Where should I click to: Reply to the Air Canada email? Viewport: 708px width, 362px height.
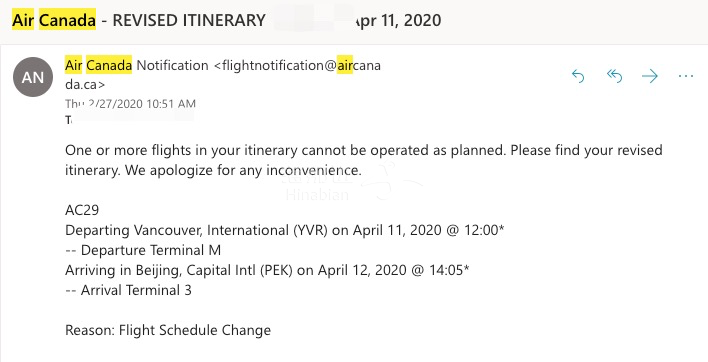[x=578, y=76]
